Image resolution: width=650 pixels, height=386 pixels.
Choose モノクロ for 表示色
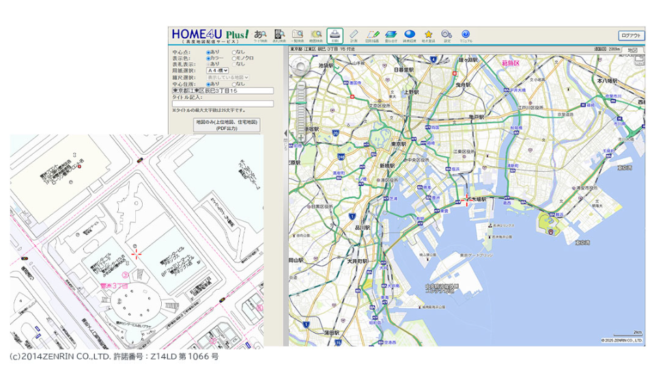tap(234, 58)
